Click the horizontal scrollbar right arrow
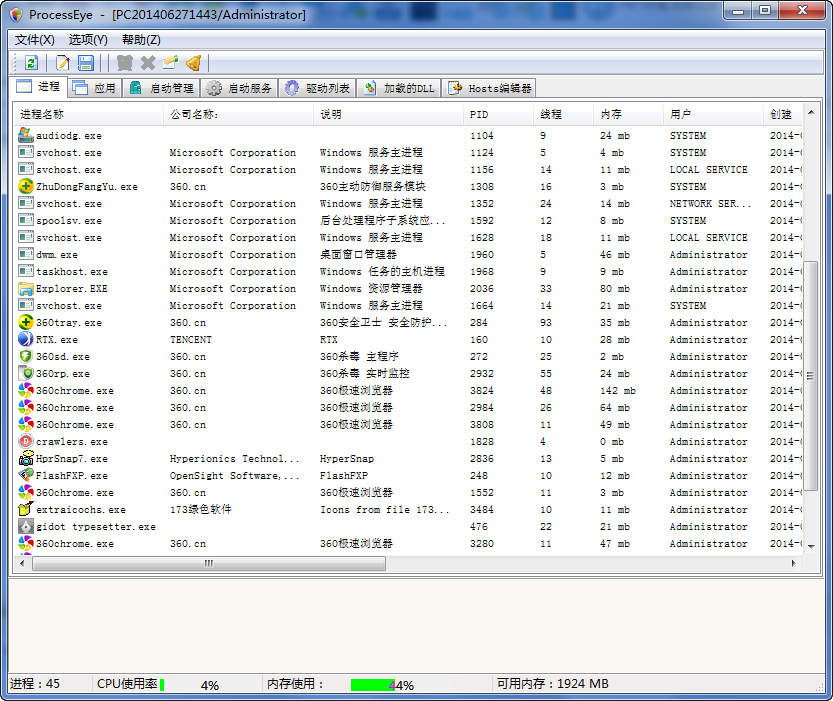The height and width of the screenshot is (701, 833). 794,563
